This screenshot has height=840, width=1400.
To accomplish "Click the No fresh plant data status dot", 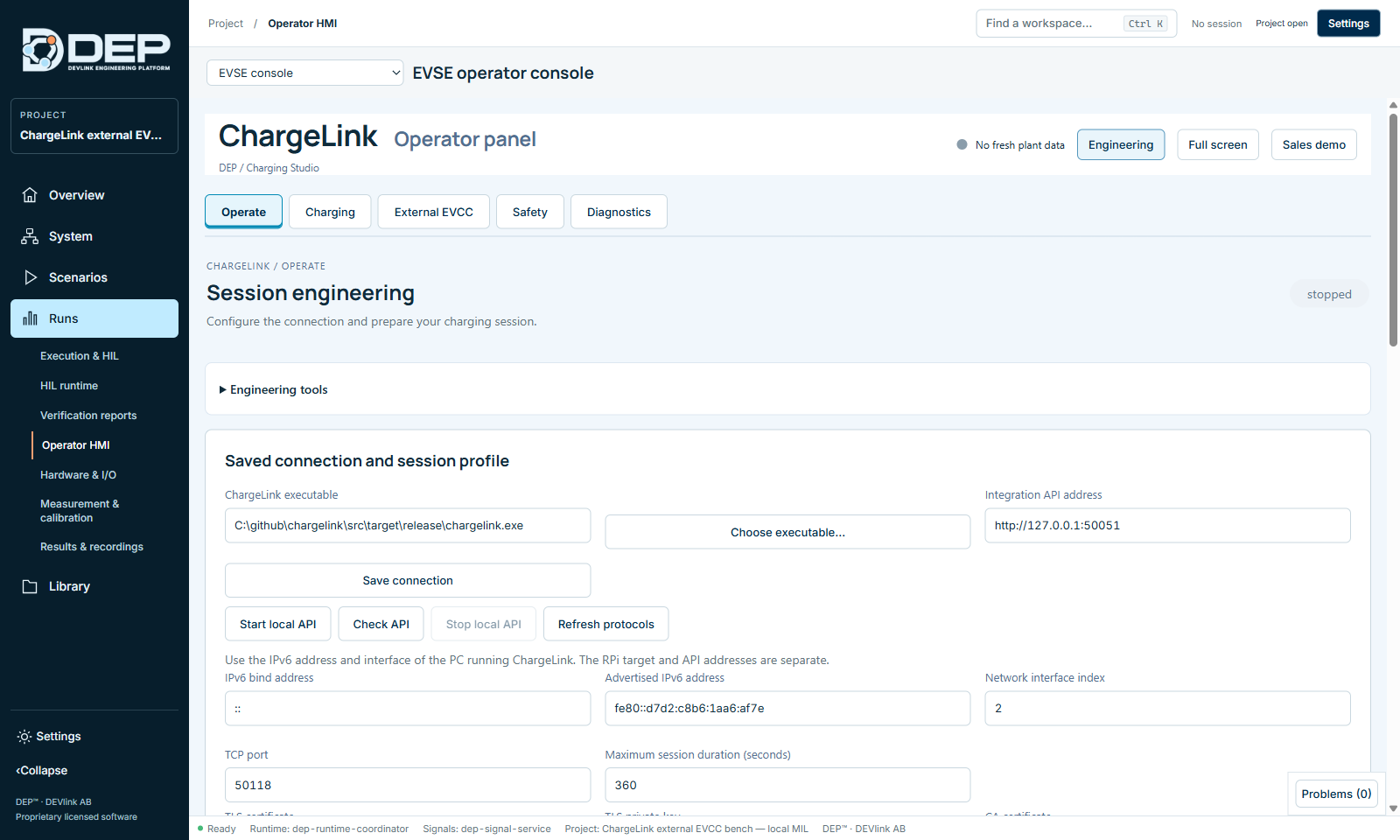I will click(962, 145).
